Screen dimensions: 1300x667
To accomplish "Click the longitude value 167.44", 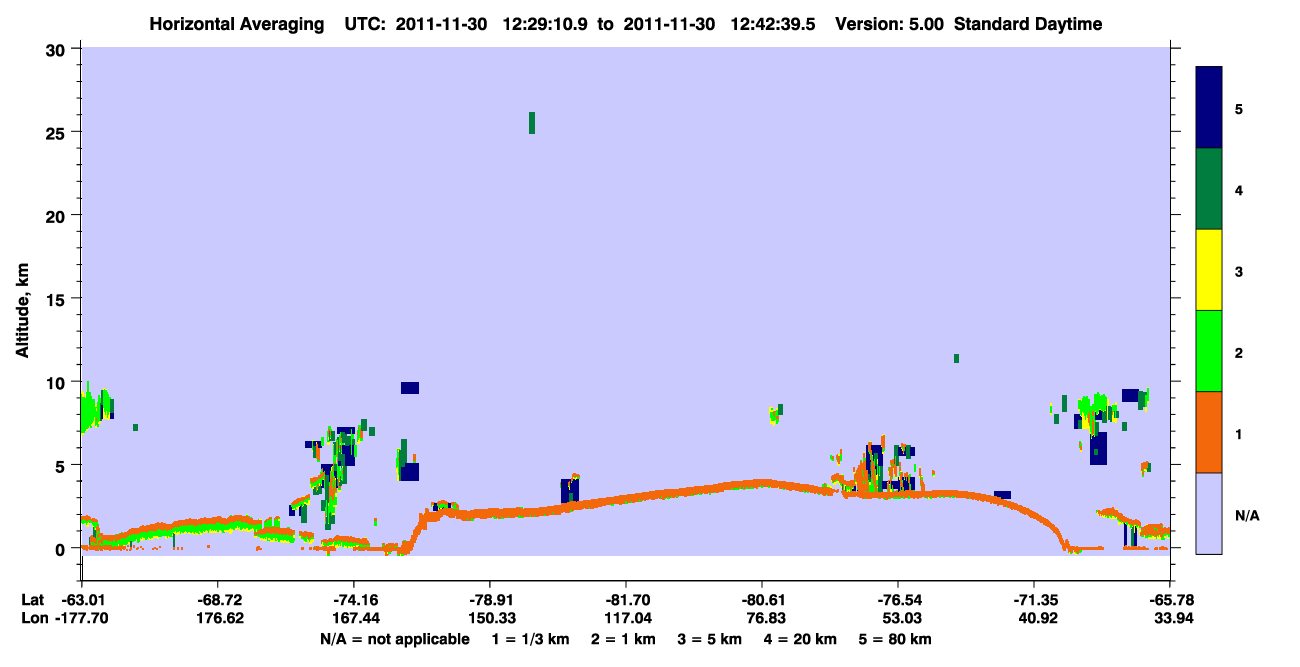I will 354,618.
